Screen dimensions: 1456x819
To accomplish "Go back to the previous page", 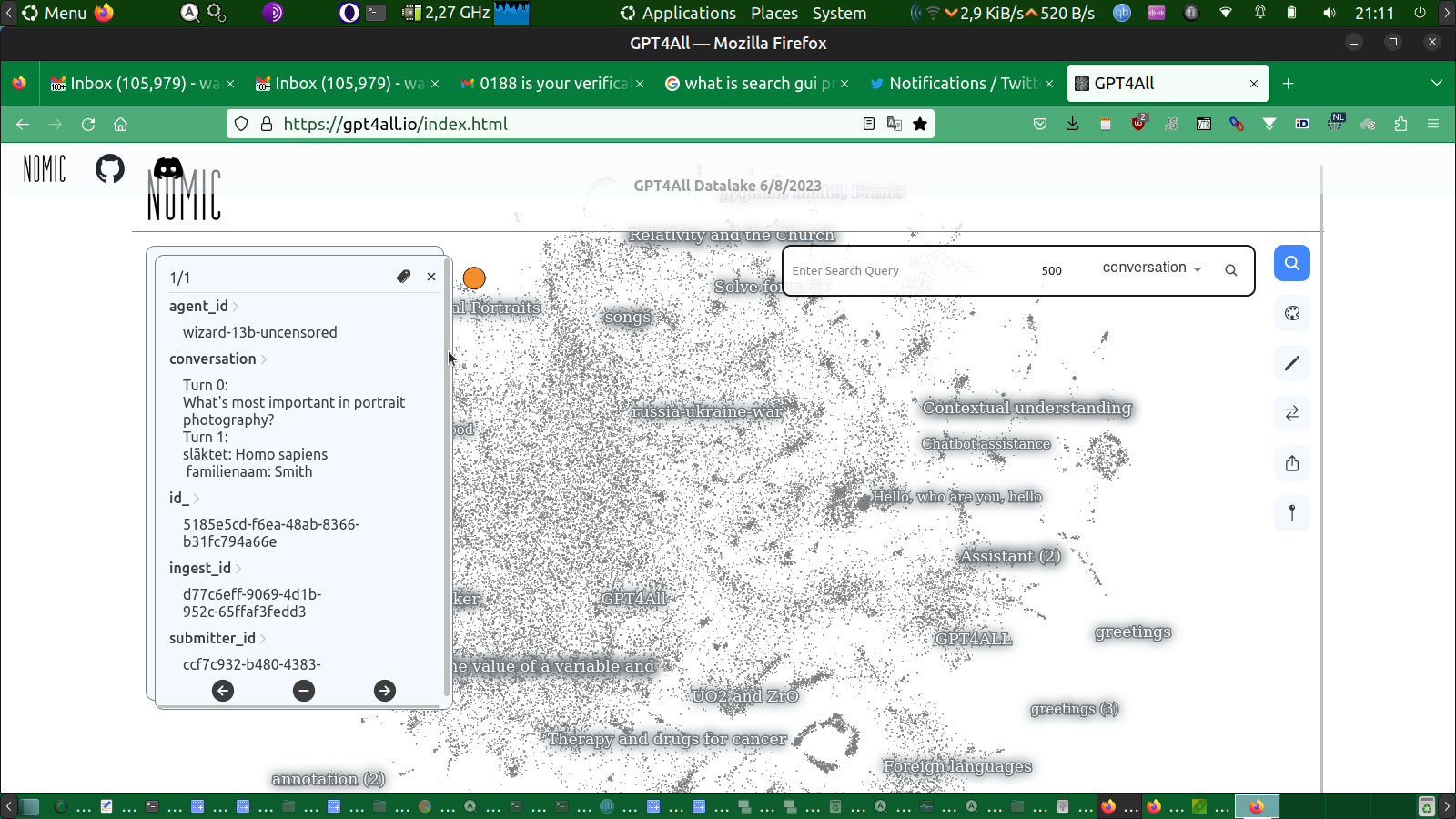I will 23,125.
